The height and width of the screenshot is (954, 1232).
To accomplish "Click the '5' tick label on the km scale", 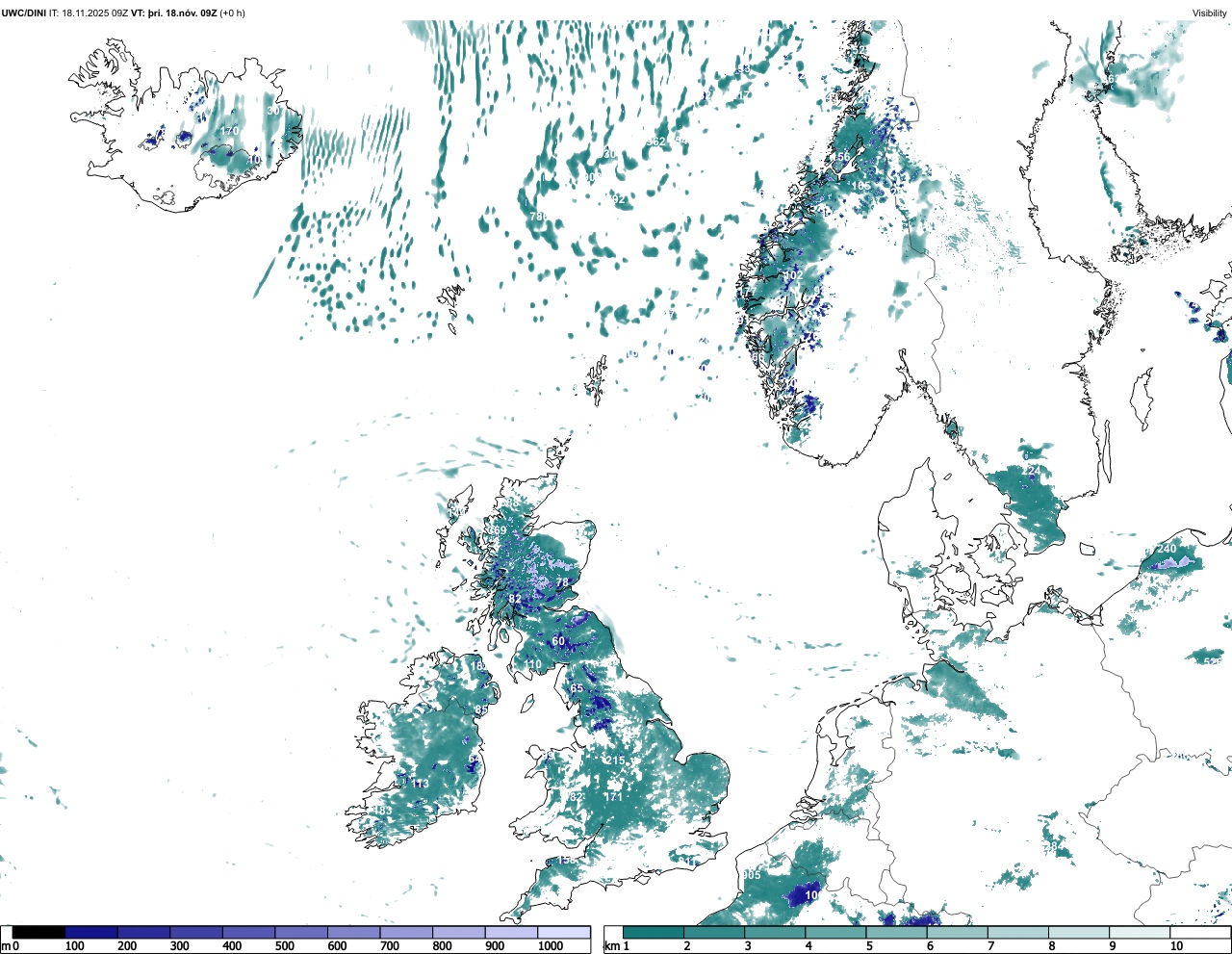I will coord(870,946).
